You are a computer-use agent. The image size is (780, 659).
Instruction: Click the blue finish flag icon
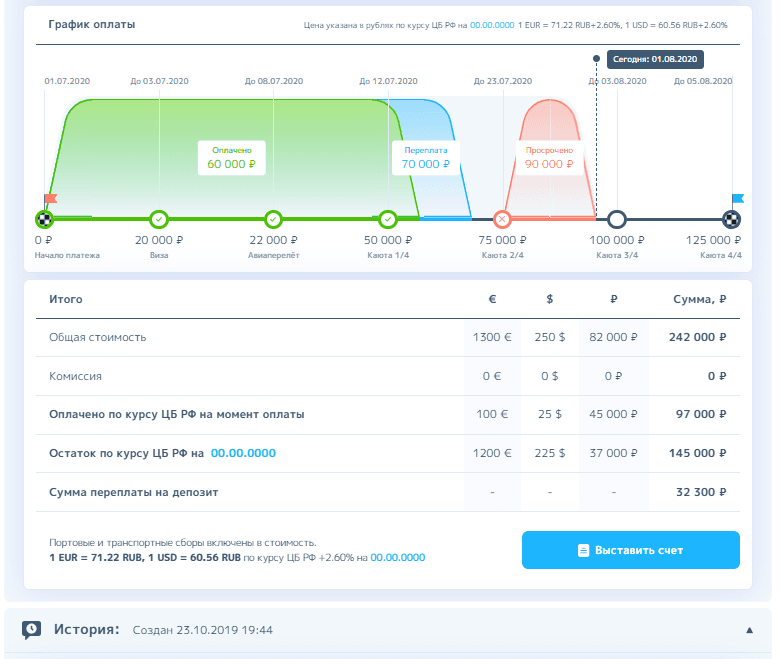click(x=738, y=200)
